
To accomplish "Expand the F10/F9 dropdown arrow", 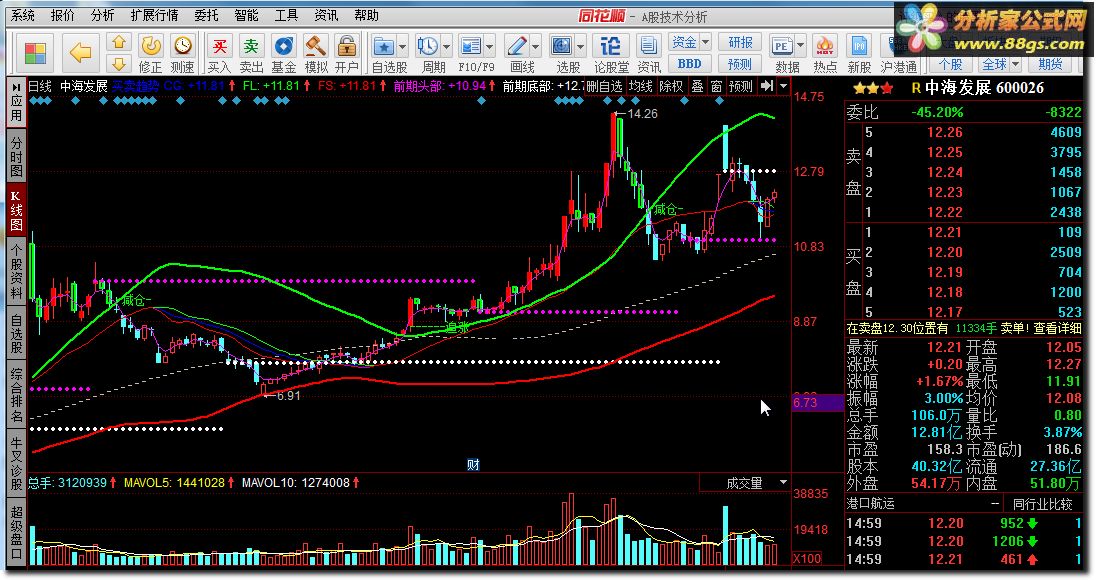I will [x=489, y=47].
